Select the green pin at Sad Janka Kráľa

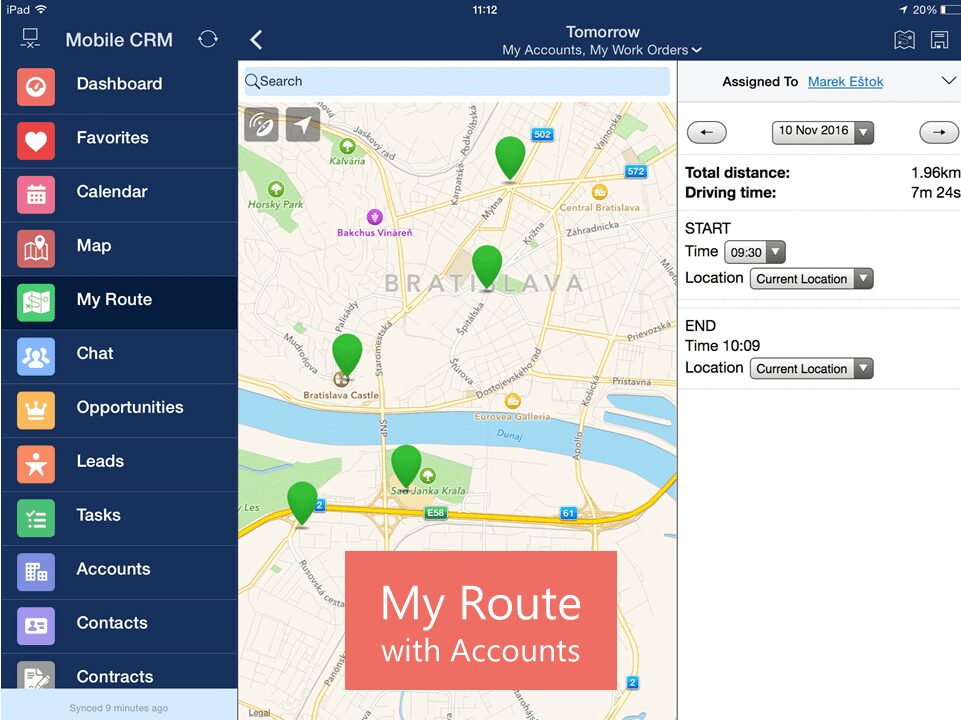click(406, 466)
